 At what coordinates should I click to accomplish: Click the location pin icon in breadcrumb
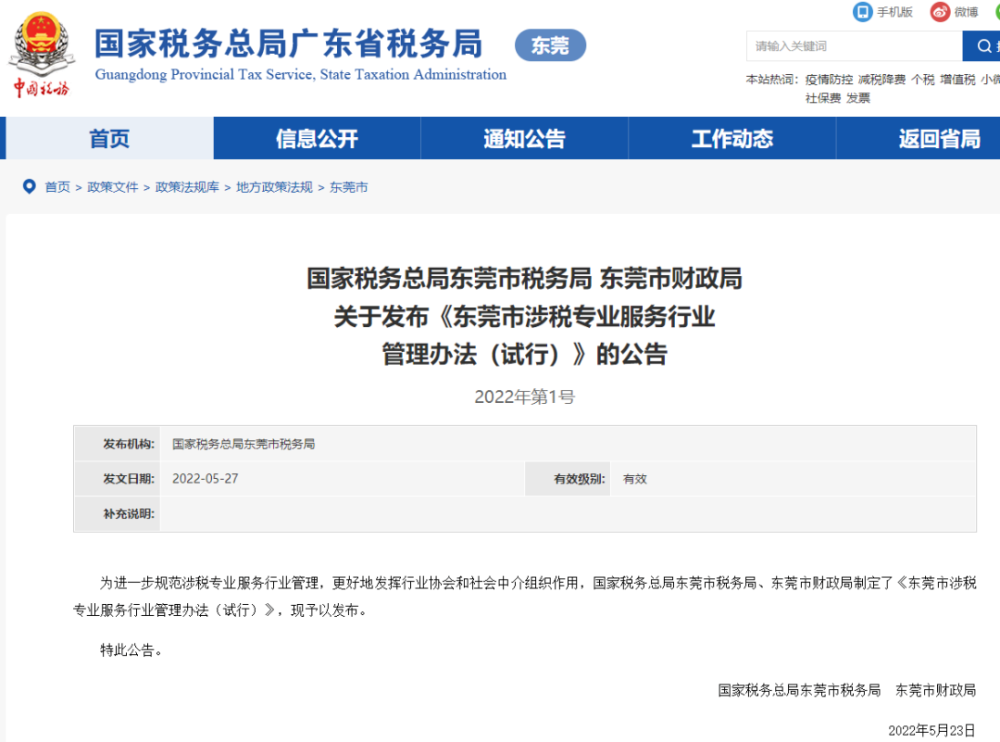(x=29, y=187)
